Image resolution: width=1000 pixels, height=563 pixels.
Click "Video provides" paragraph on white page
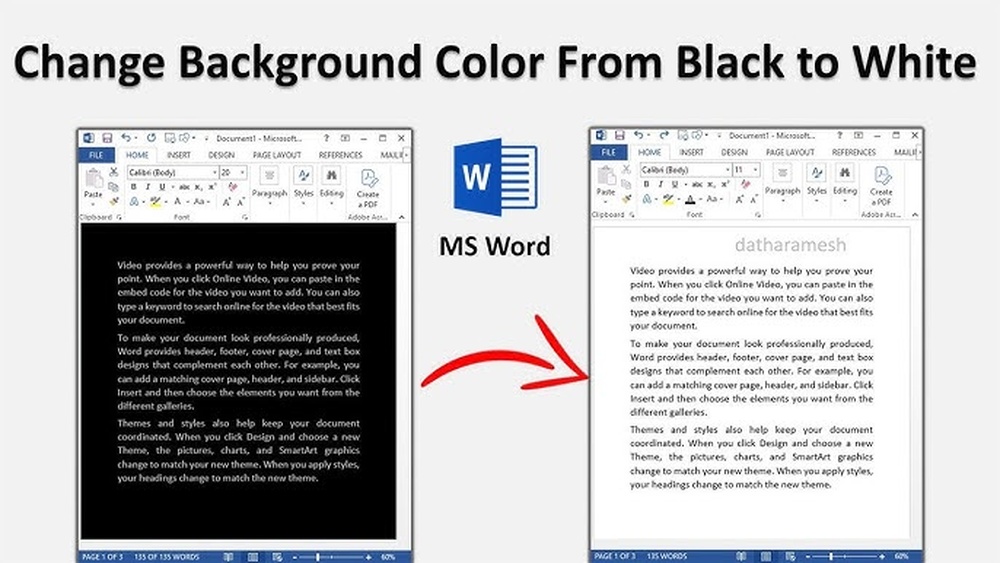(x=751, y=298)
